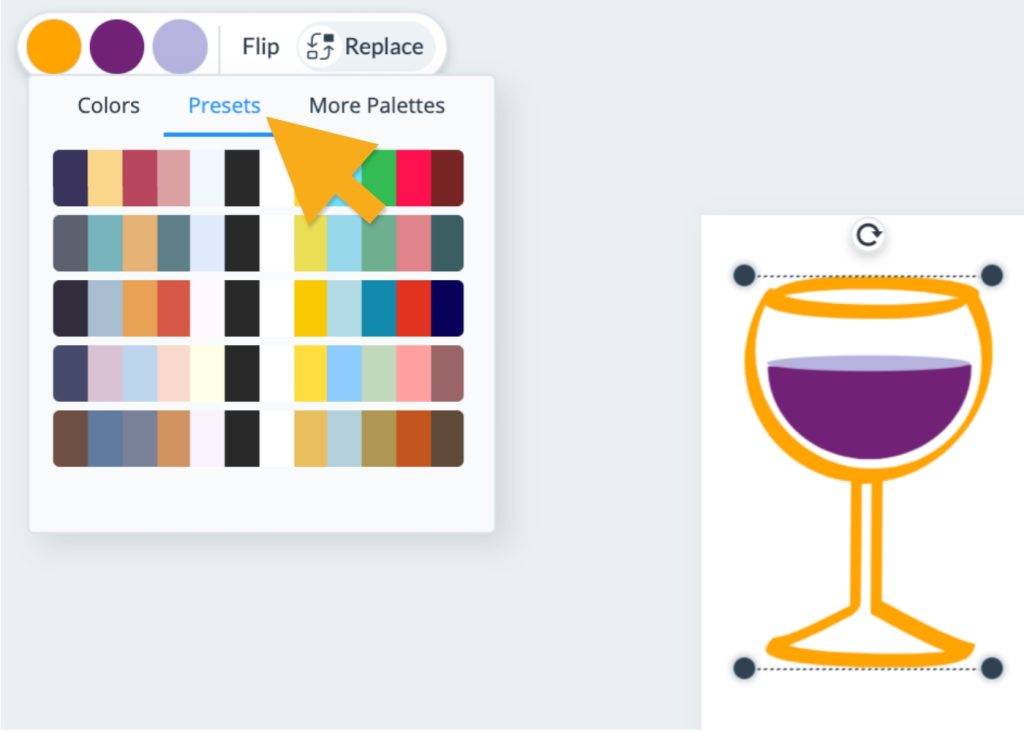Screen dimensions: 1024x731
Task: Select the Presets tab
Action: [224, 106]
